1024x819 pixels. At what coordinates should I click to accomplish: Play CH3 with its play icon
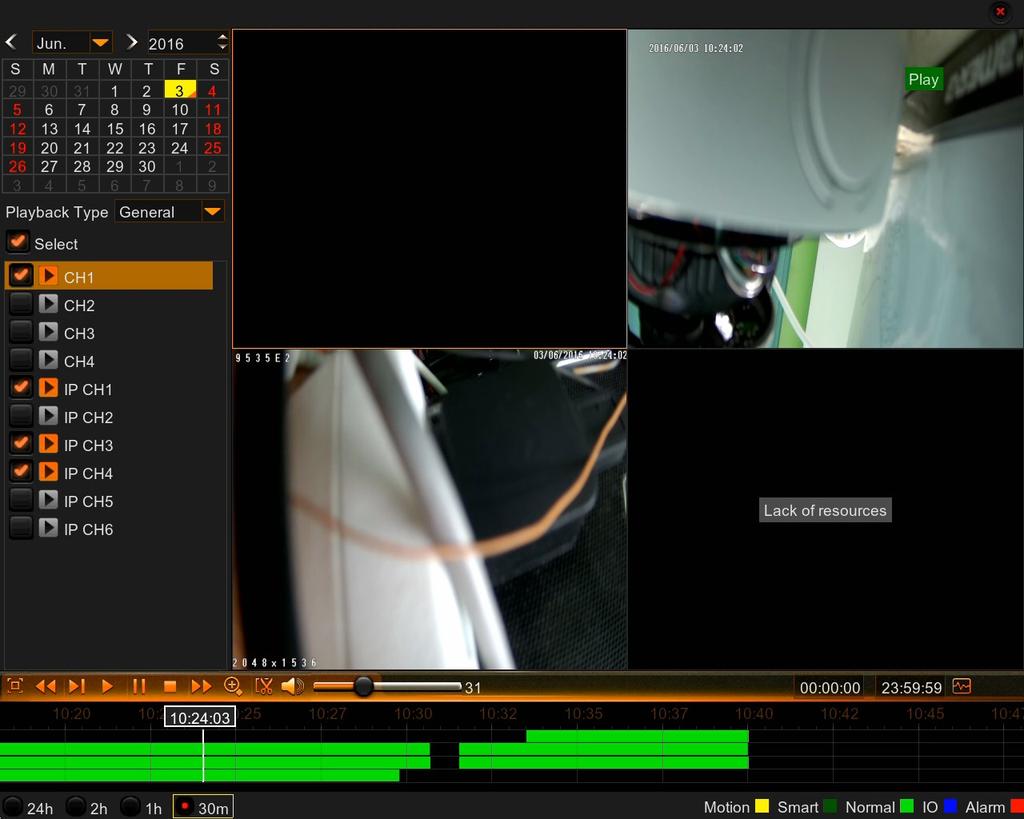48,332
